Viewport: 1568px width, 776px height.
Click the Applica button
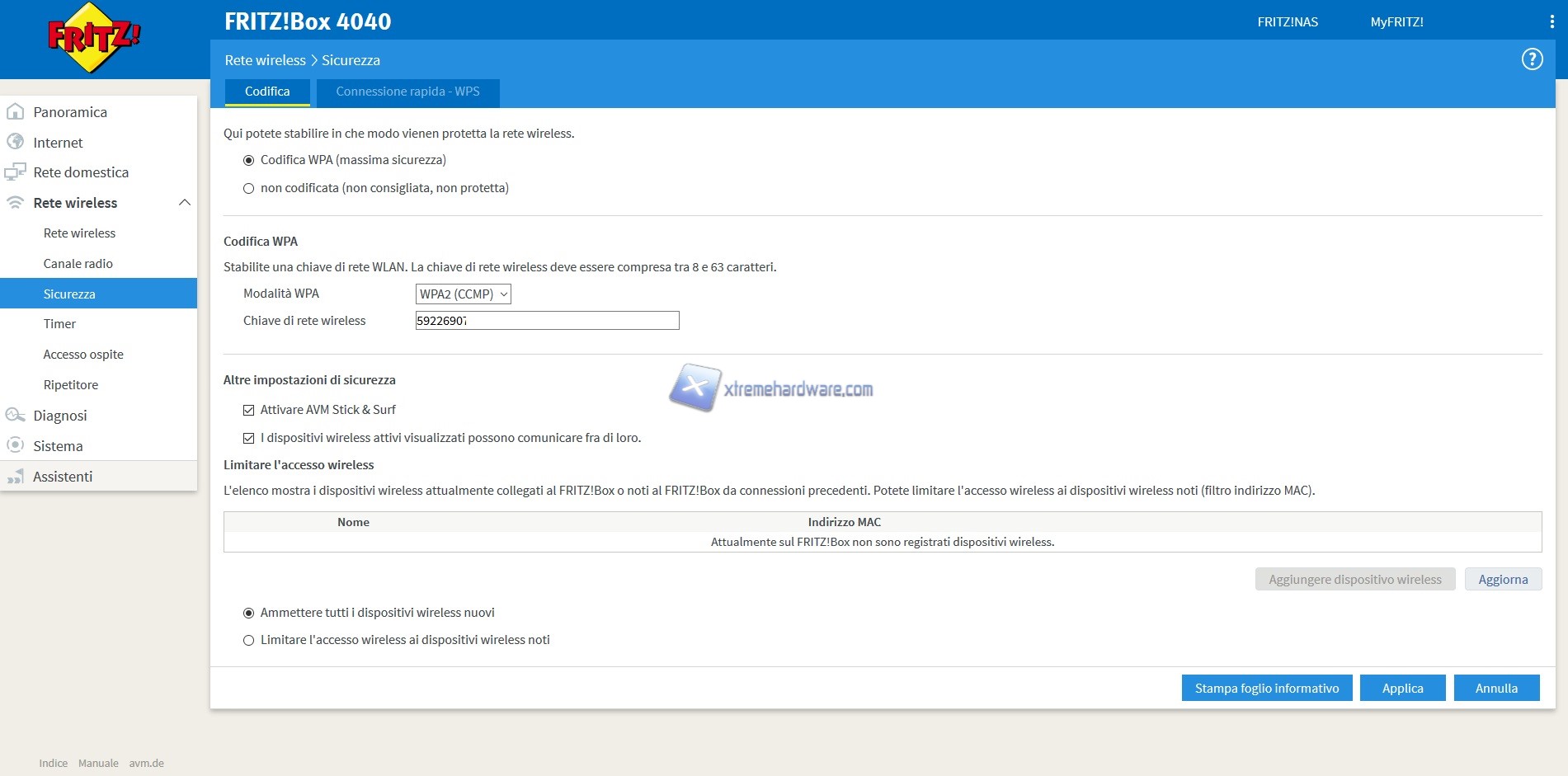coord(1402,689)
